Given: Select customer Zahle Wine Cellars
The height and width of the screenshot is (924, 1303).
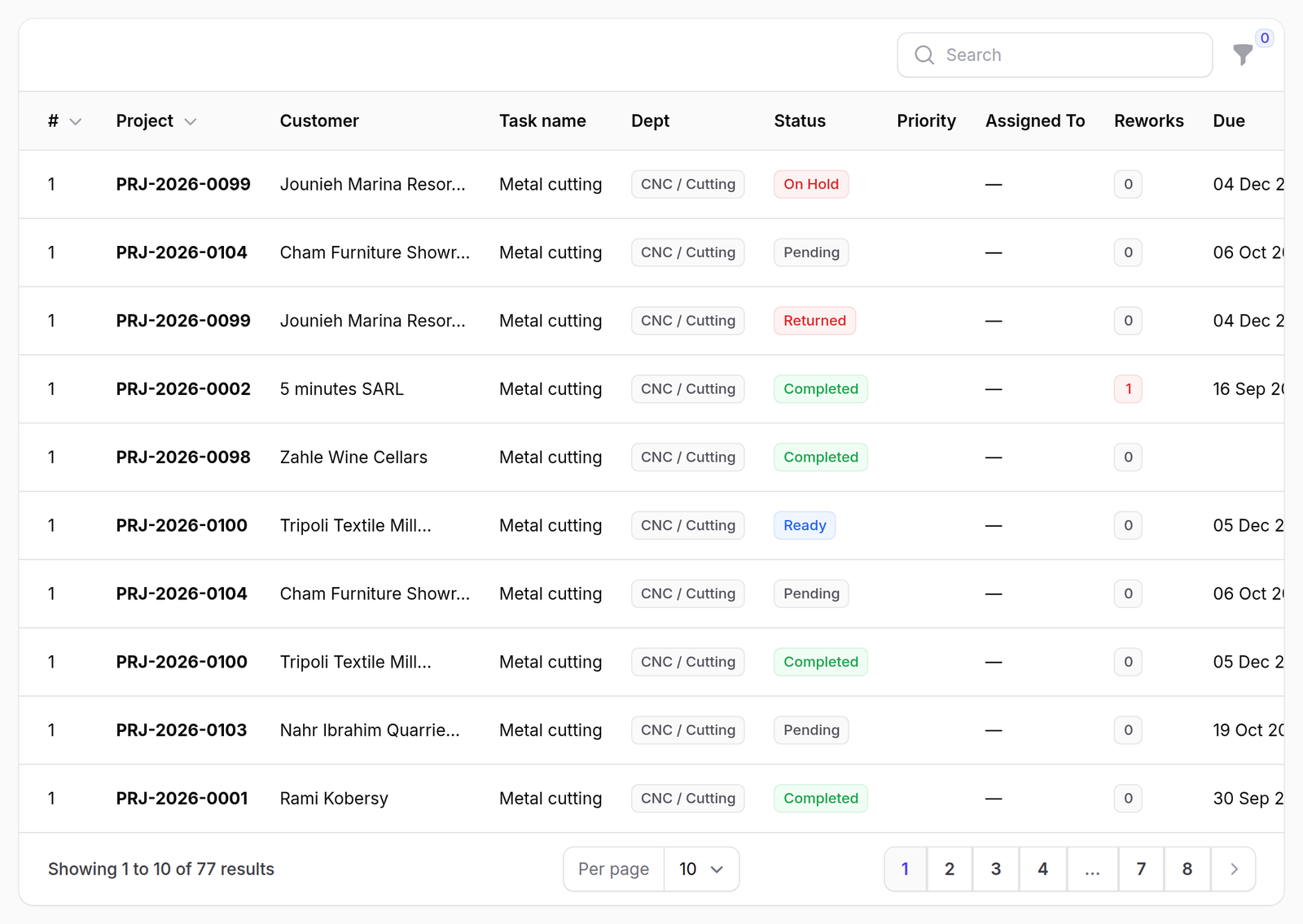Looking at the screenshot, I should [353, 457].
